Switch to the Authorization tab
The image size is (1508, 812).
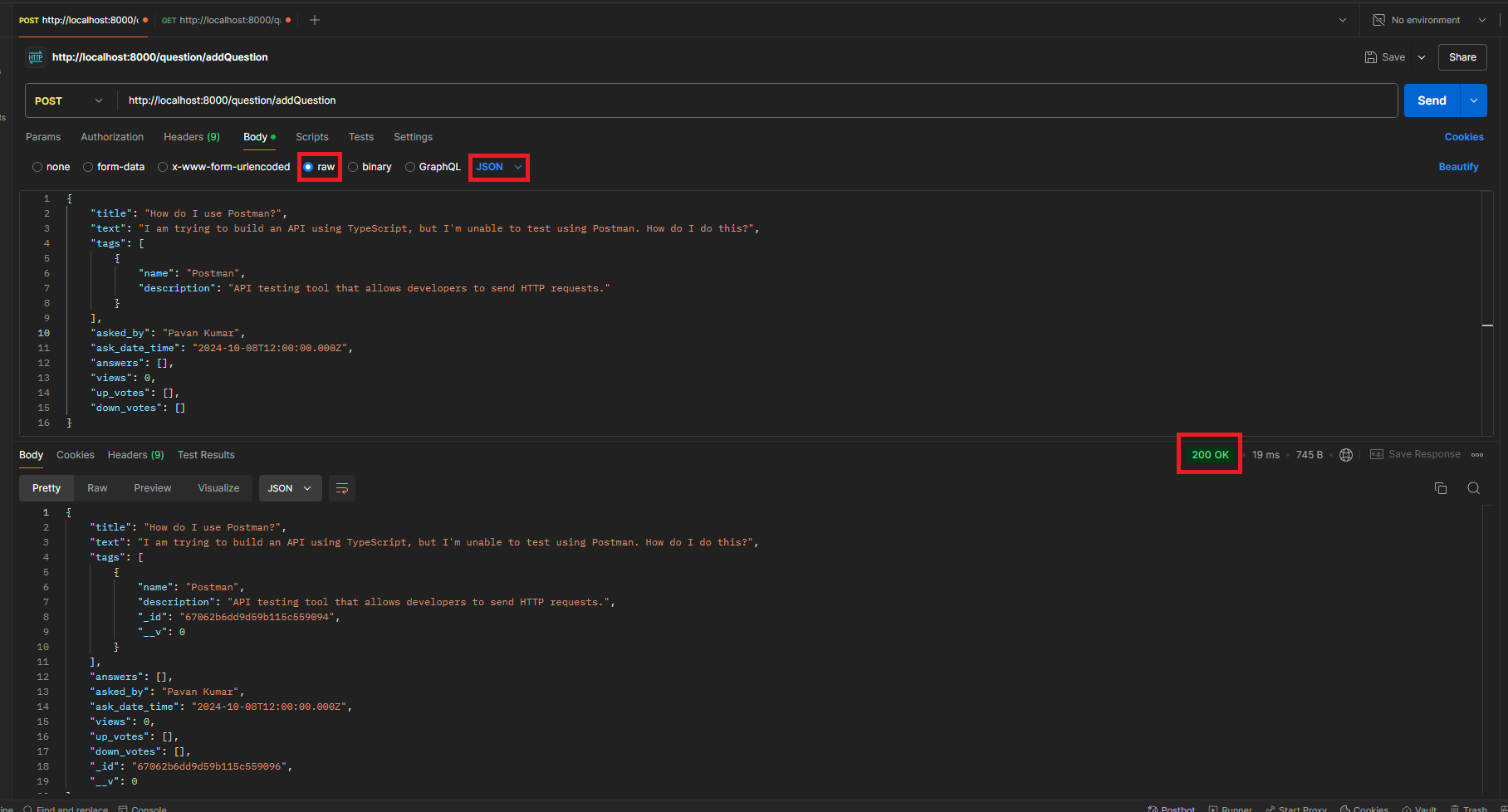coord(112,137)
